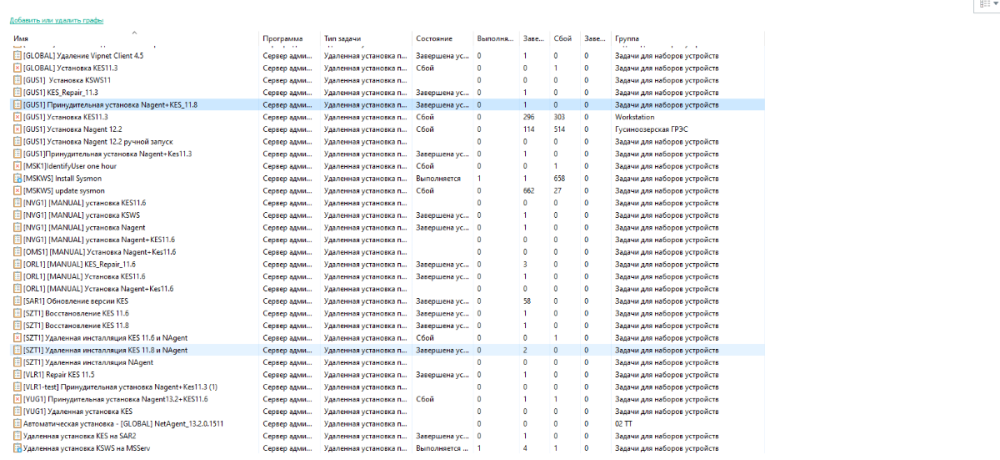
Task: Sort by the Состояние column header
Action: click(x=434, y=39)
